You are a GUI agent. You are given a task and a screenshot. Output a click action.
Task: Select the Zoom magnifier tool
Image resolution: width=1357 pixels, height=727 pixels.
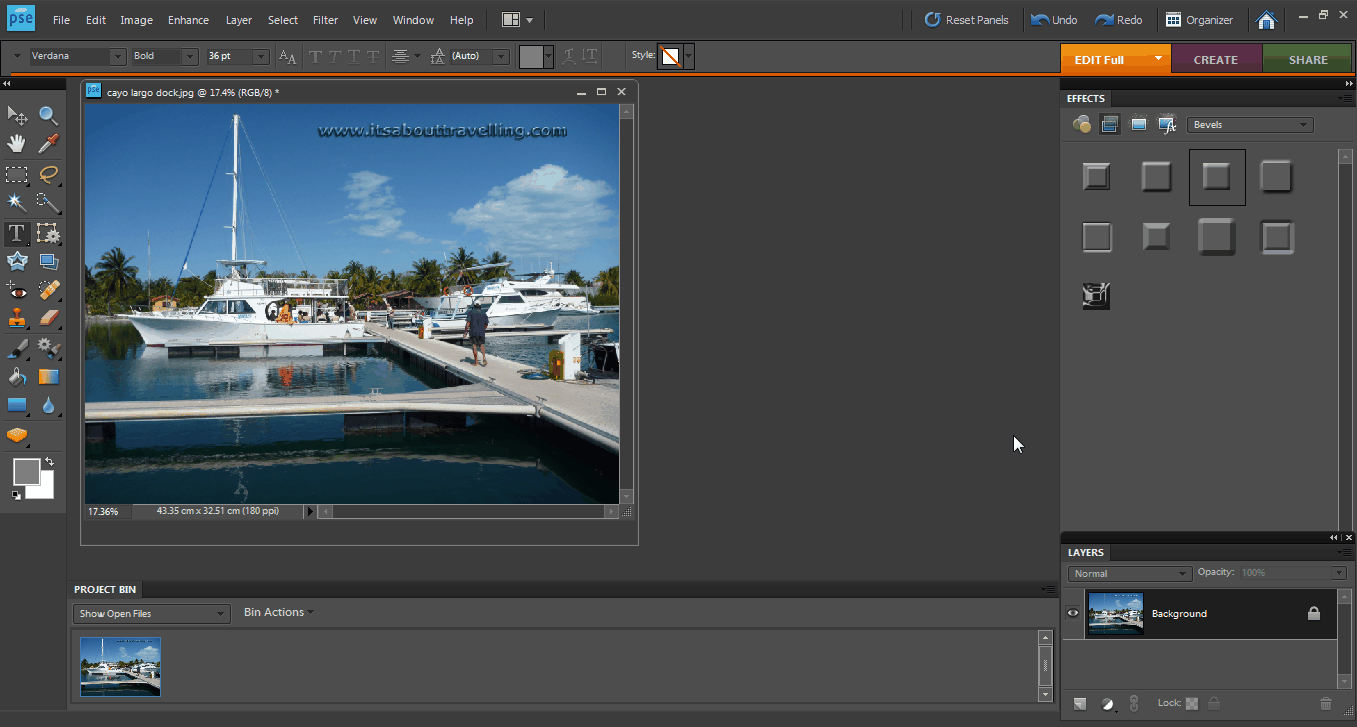(x=48, y=115)
